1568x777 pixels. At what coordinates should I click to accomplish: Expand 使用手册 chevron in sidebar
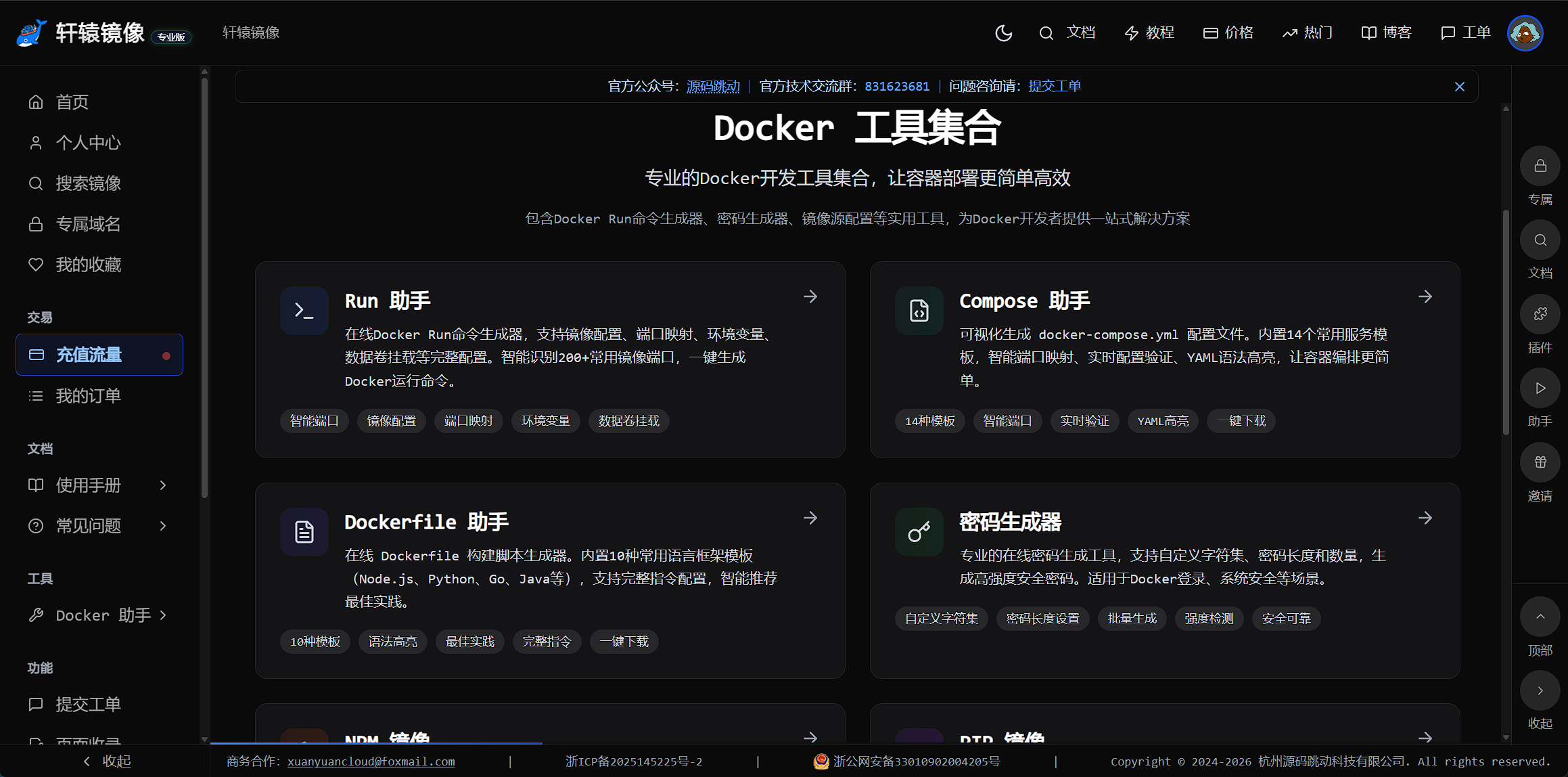[163, 485]
